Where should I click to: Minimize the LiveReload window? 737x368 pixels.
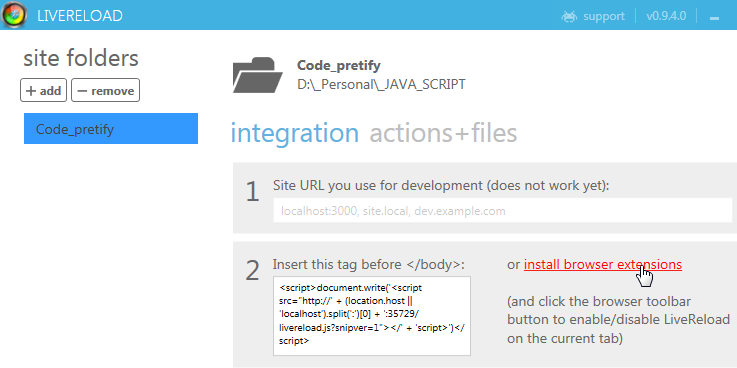pos(714,18)
